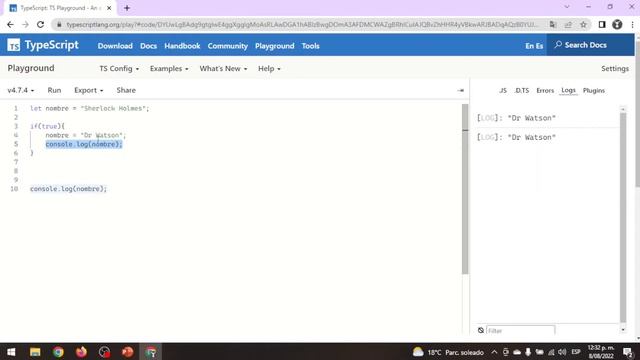Open the Windows Start menu
This screenshot has height=360, width=640.
(11, 352)
